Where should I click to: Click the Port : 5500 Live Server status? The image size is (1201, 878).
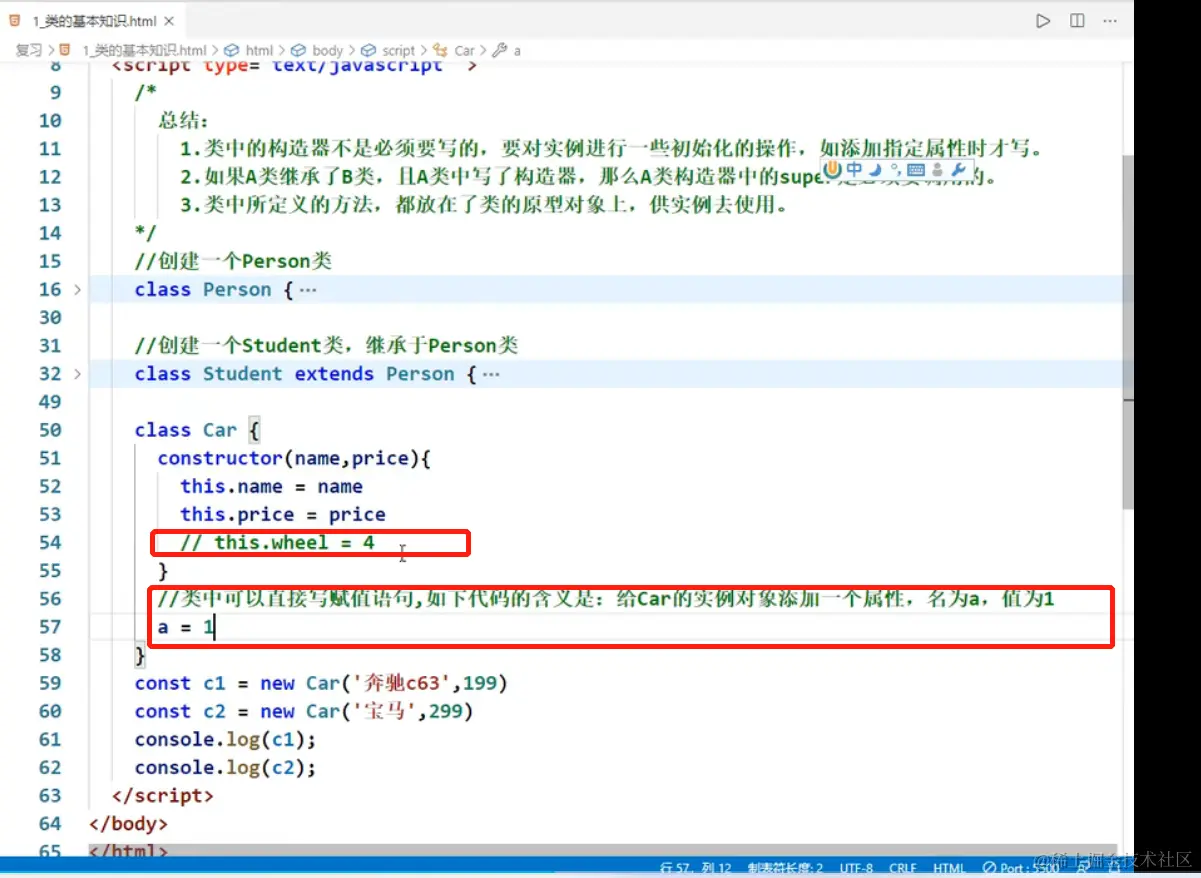coord(1019,867)
